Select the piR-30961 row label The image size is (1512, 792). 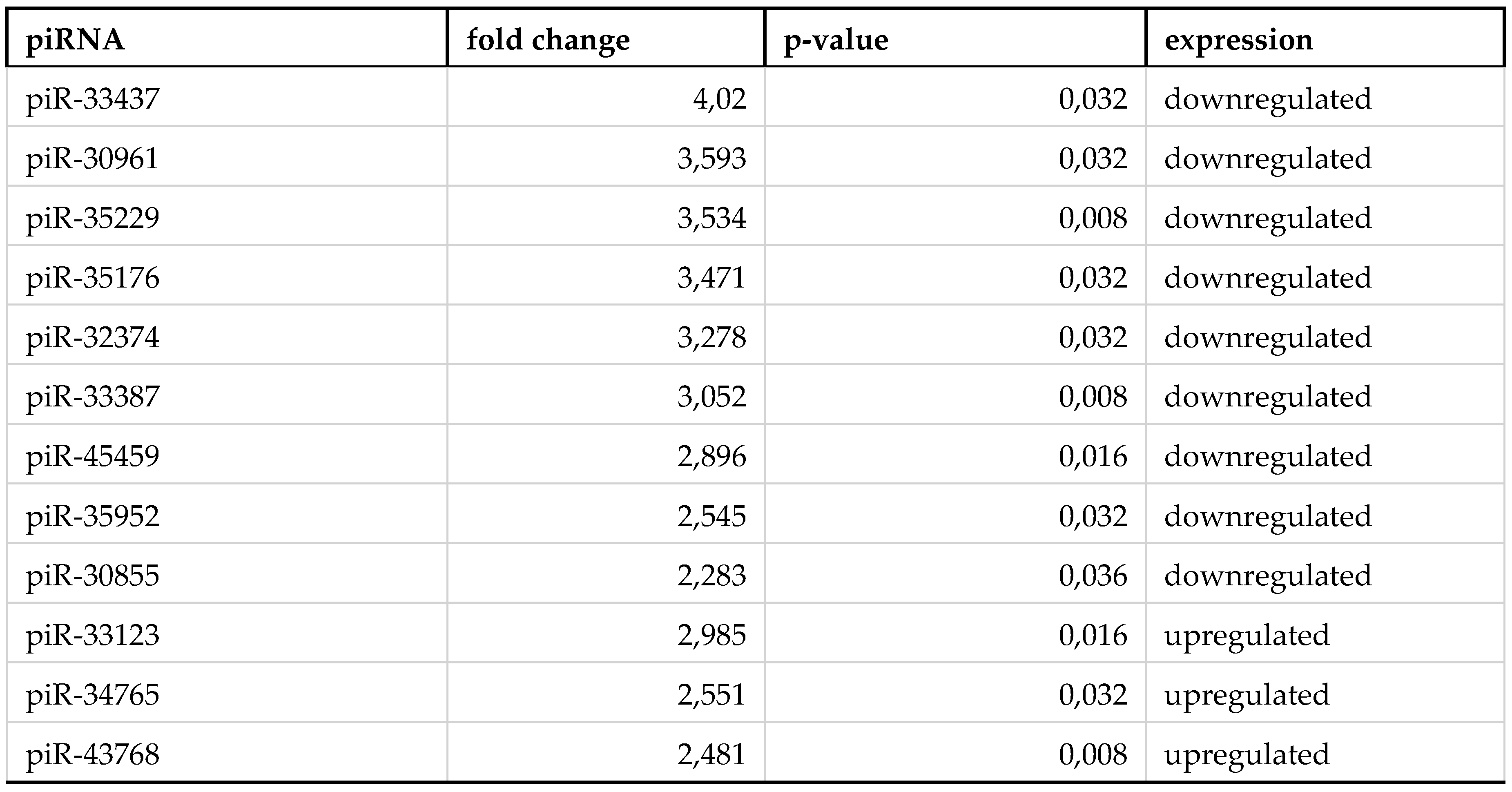coord(93,158)
